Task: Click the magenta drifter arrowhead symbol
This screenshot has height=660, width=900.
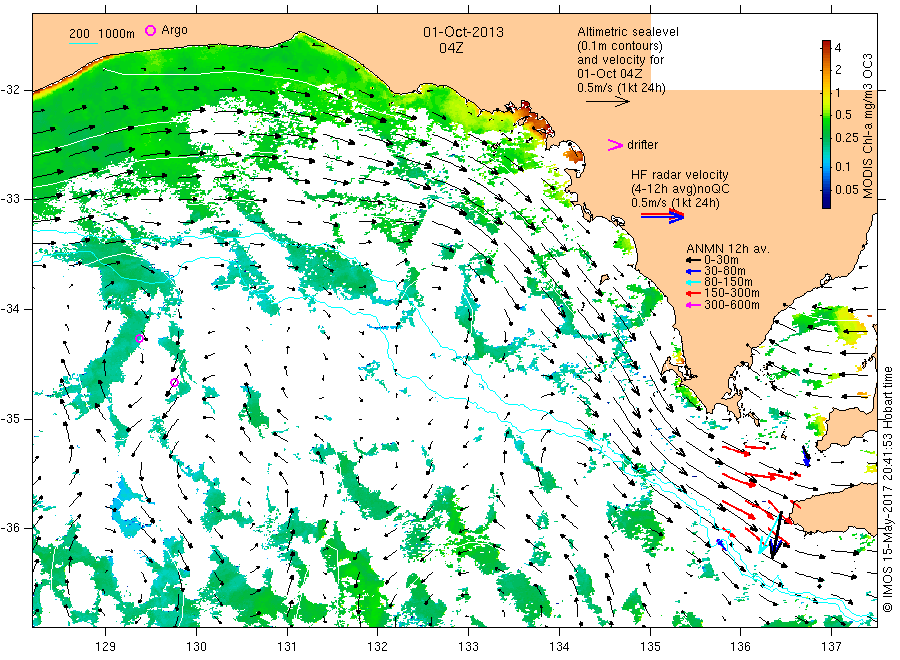Action: (615, 145)
